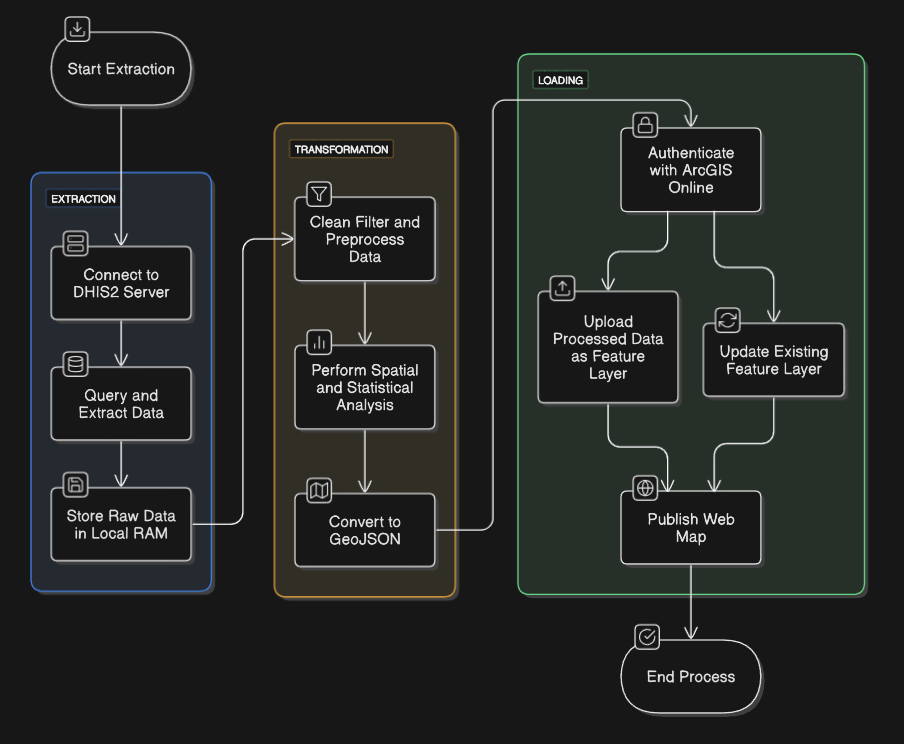Click the server icon on Connect to DHIS2
Image resolution: width=904 pixels, height=744 pixels.
[76, 243]
